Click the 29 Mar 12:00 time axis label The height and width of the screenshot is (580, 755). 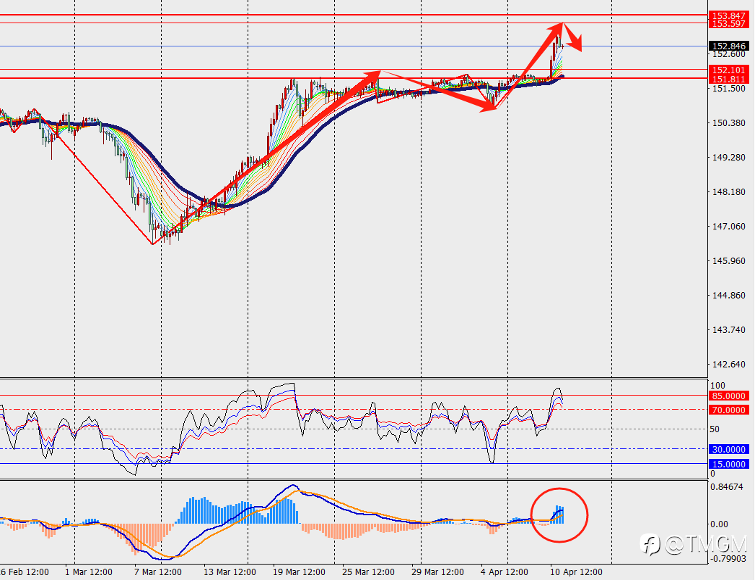coord(438,572)
